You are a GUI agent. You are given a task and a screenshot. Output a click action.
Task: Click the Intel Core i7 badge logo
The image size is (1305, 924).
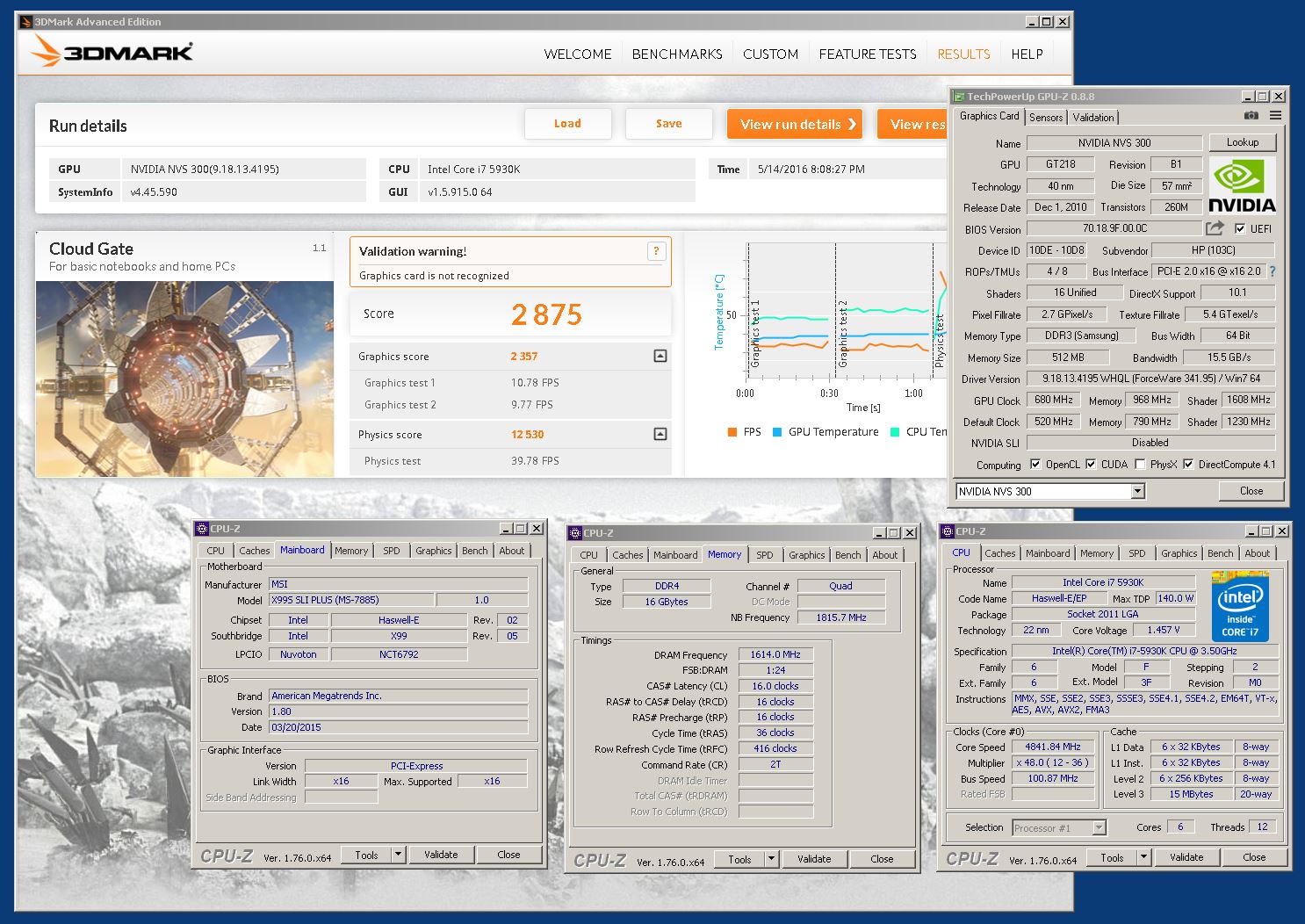pos(1240,606)
